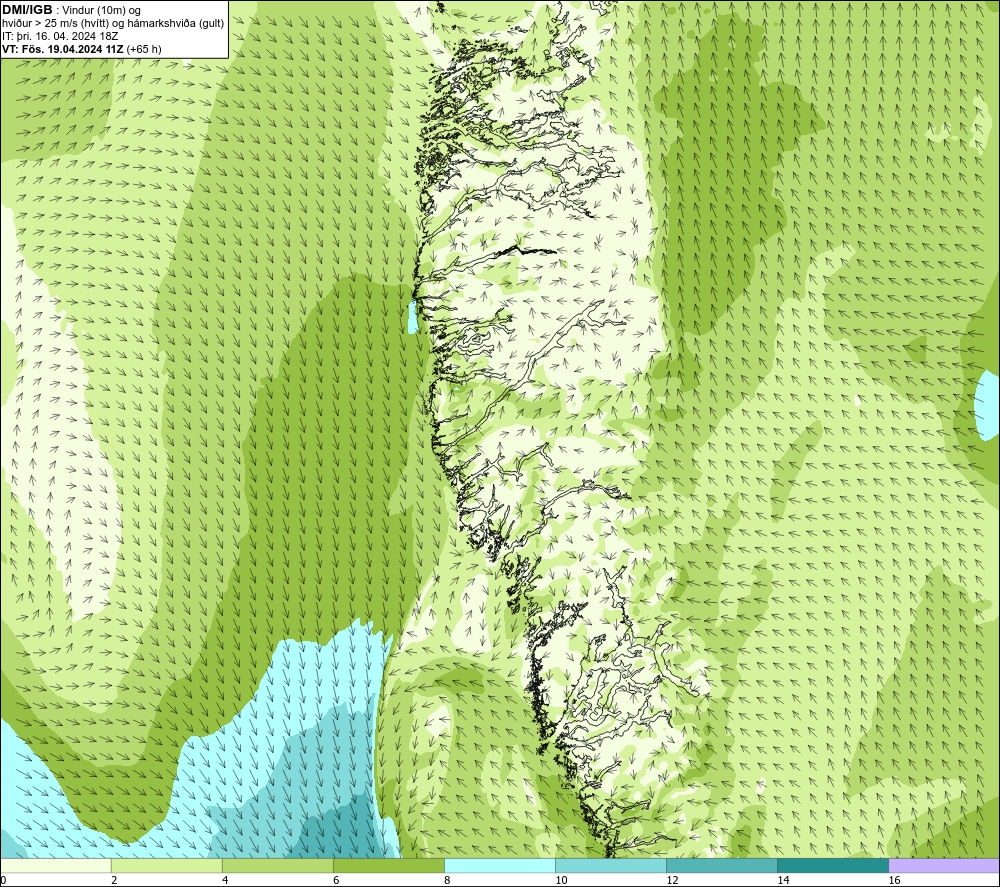Click the 14–16 m/s dark teal swatch
This screenshot has height=887, width=1000.
pos(833,866)
